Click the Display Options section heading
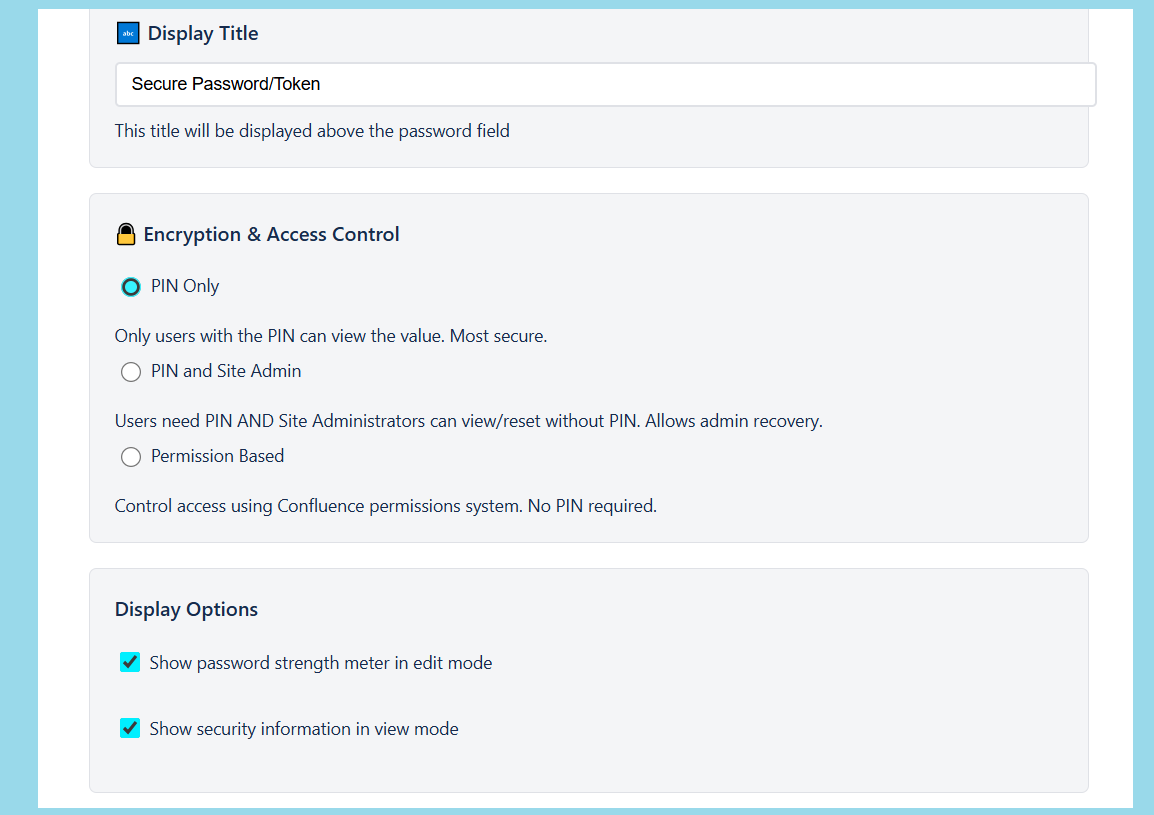Viewport: 1154px width, 815px height. click(186, 608)
